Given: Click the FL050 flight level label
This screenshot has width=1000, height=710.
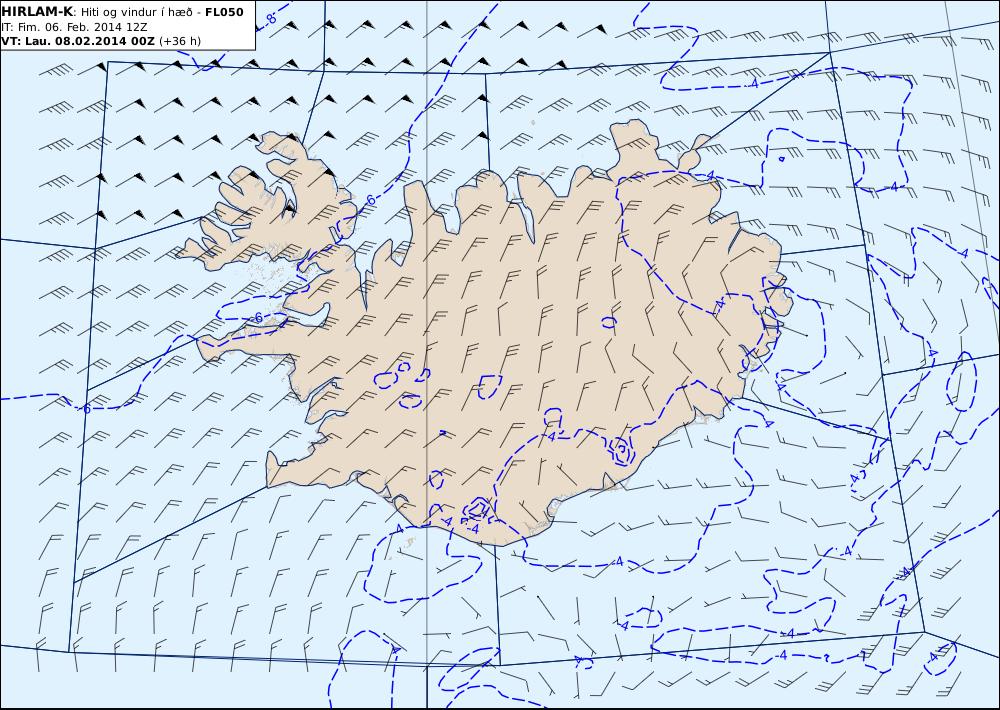Looking at the screenshot, I should tap(224, 12).
